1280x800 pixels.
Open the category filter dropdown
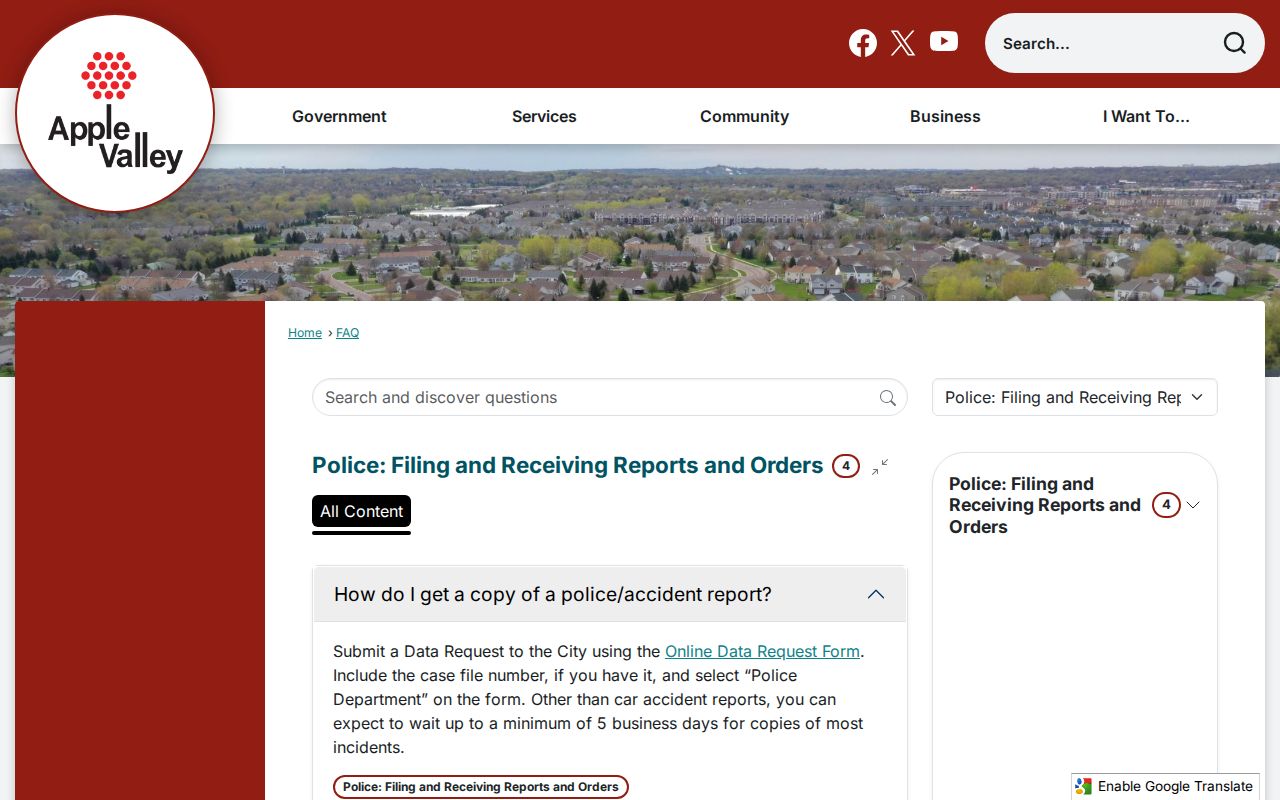pos(1075,397)
